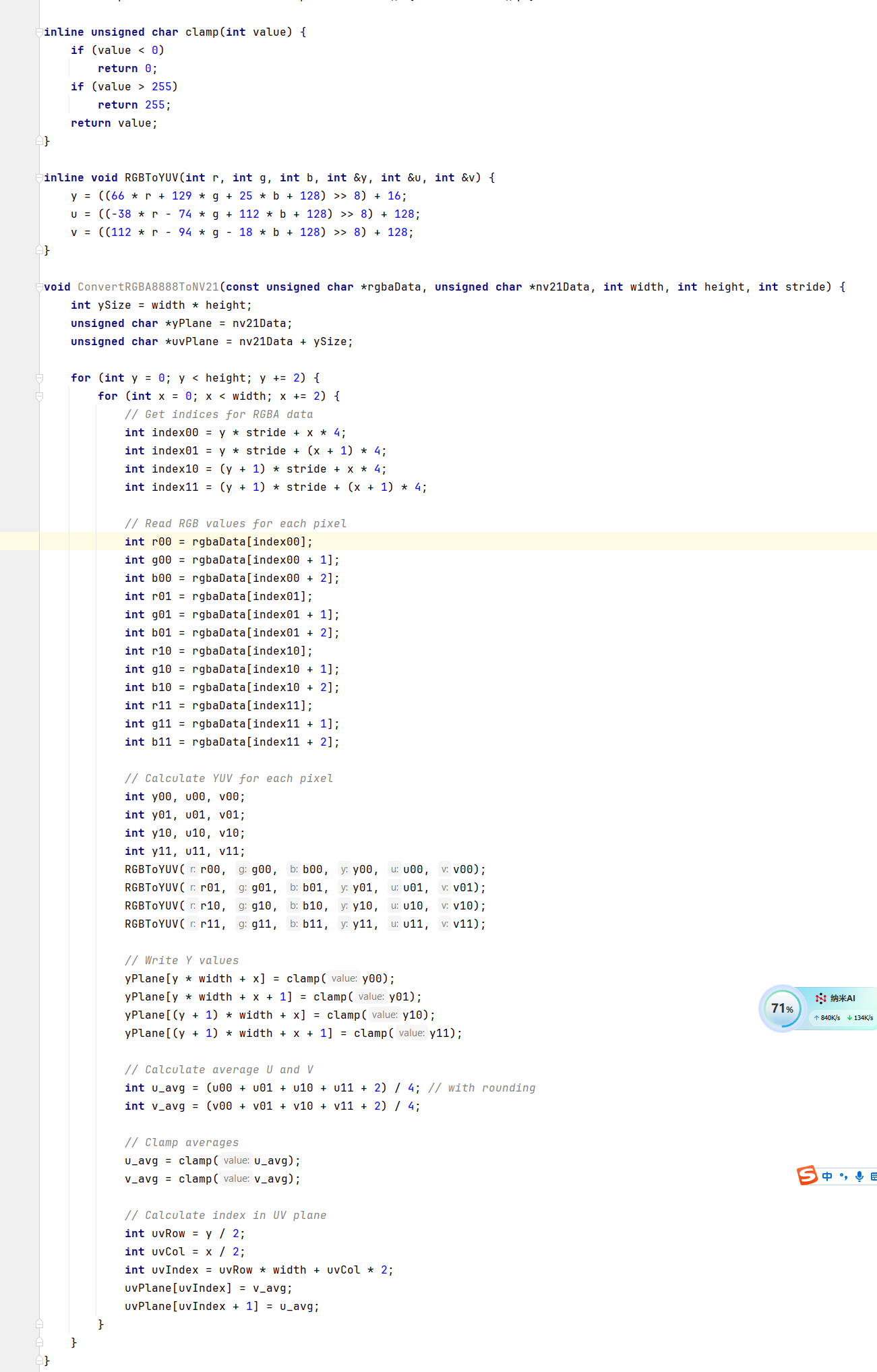Image resolution: width=877 pixels, height=1372 pixels.
Task: Click the 71% memory usage ball
Action: 781,1009
